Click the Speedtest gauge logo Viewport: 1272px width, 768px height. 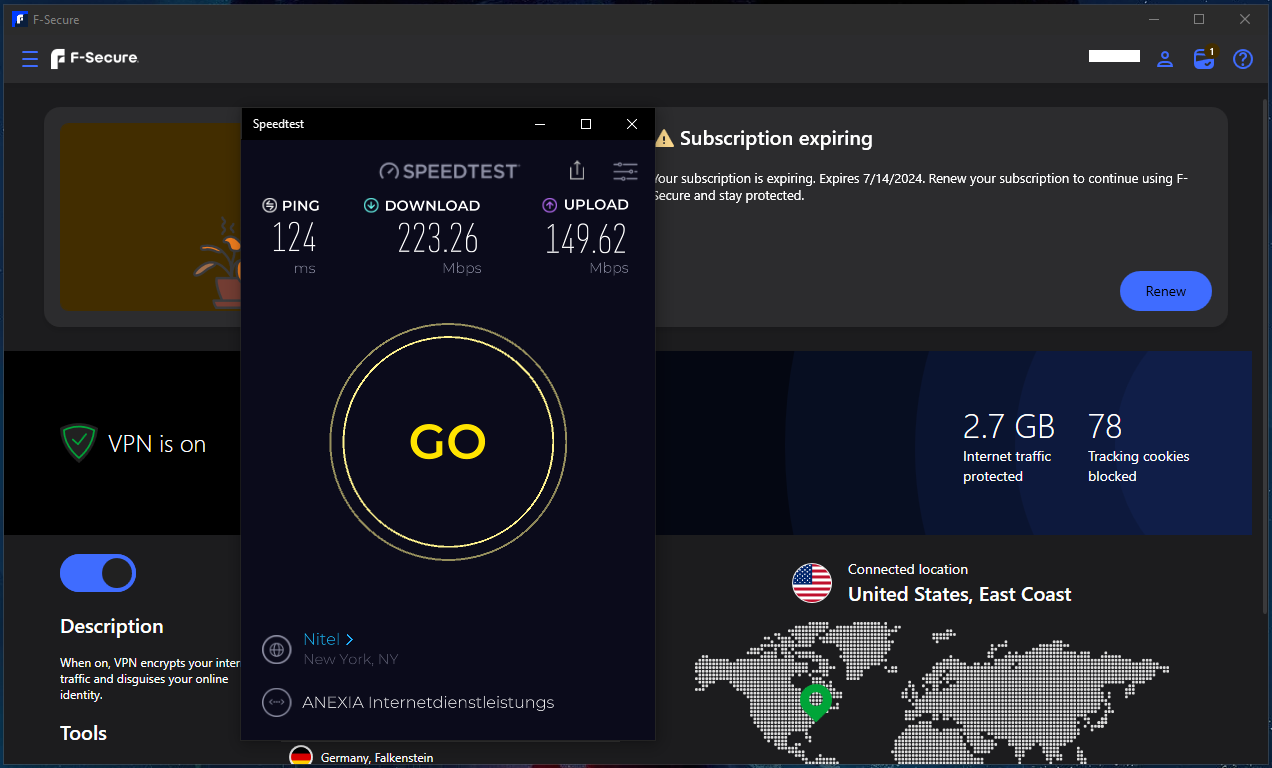click(x=449, y=171)
